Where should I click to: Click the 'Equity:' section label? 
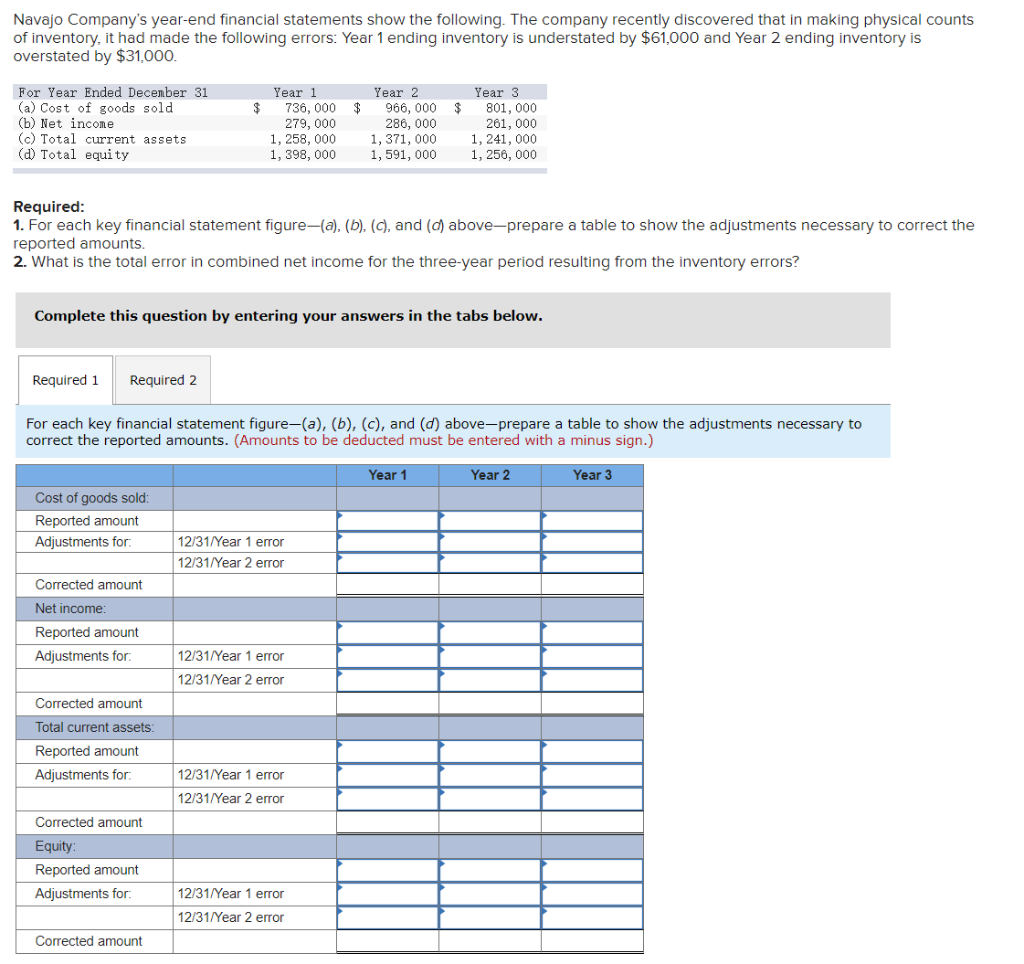(x=56, y=846)
